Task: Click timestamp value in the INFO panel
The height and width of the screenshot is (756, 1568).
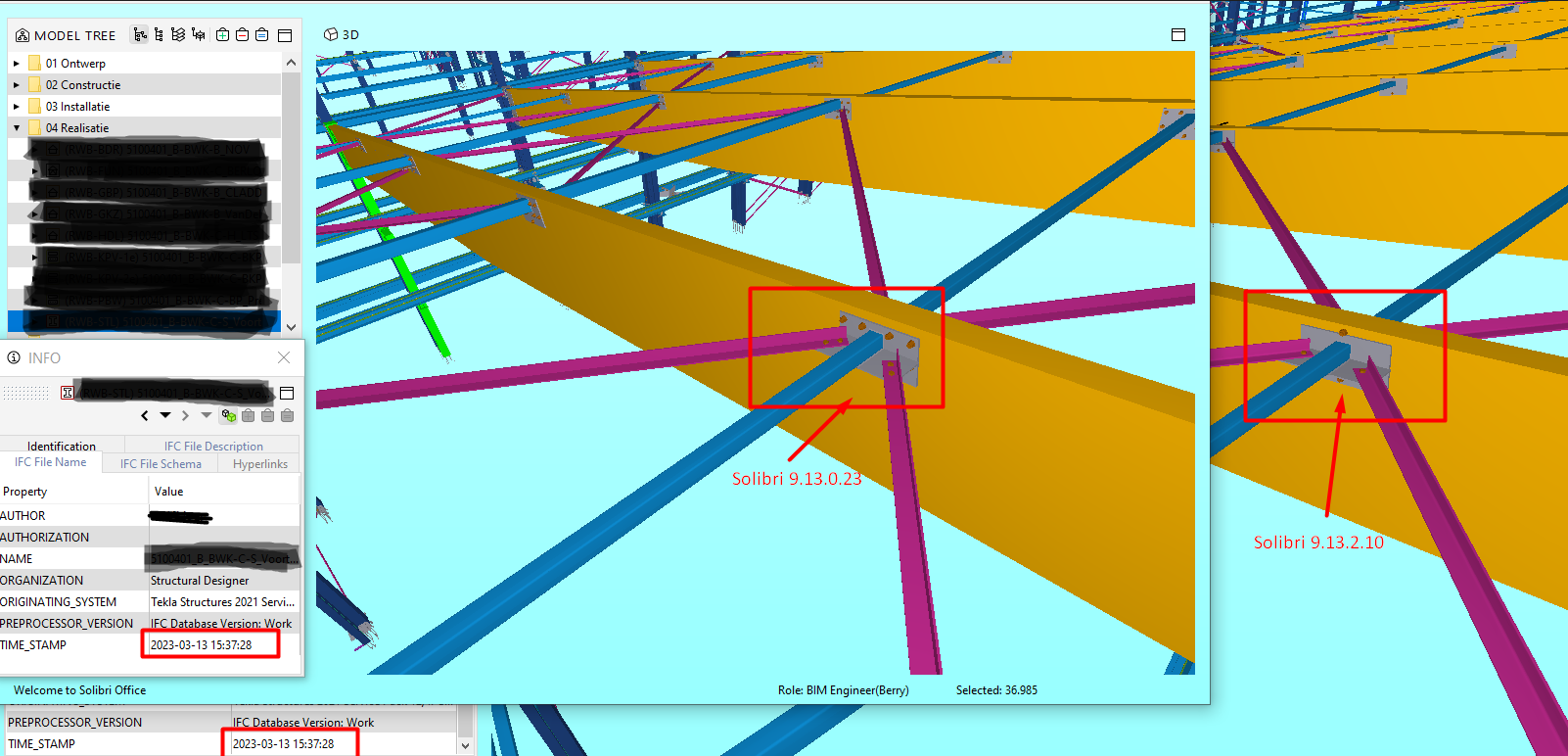Action: 202,645
